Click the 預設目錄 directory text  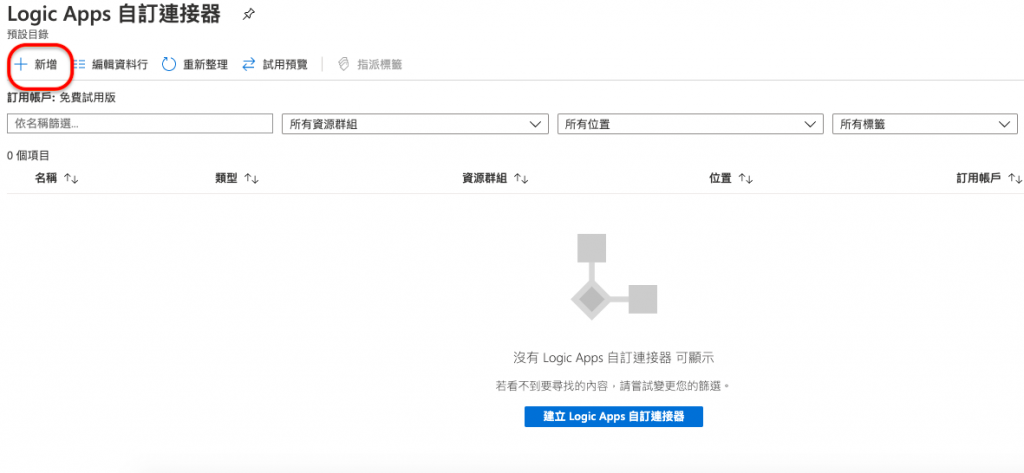click(x=27, y=35)
